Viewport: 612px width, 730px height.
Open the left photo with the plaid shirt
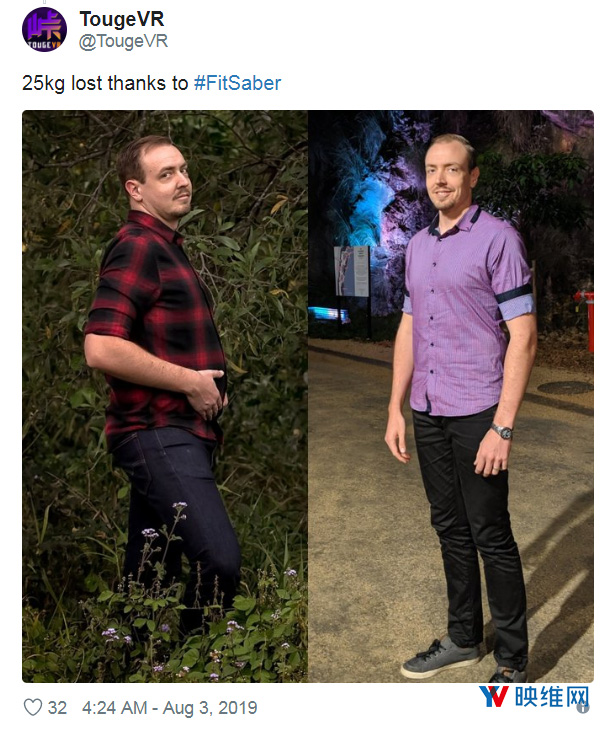[x=165, y=396]
